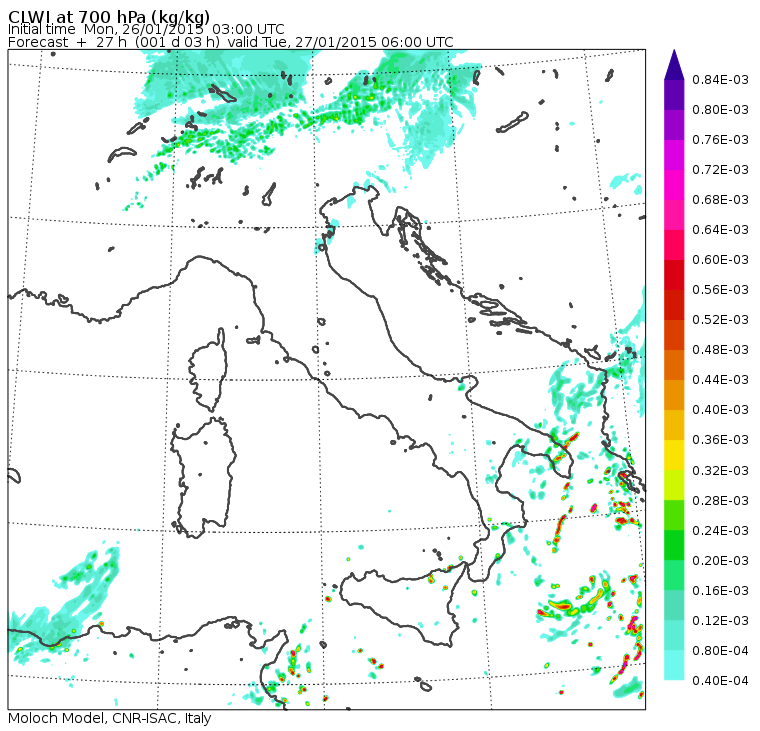Click the 0.76E-03 legend label
The height and width of the screenshot is (731, 760).
tap(720, 140)
